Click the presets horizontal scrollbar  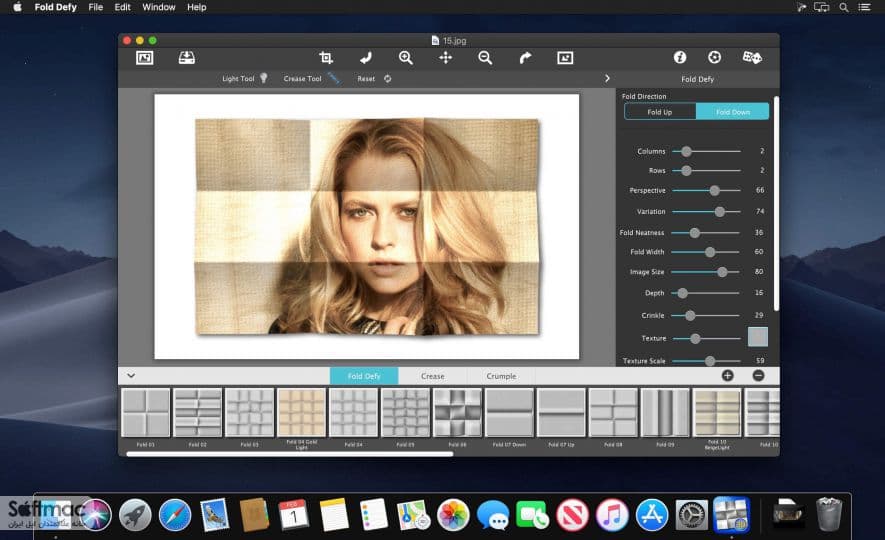pyautogui.click(x=290, y=453)
